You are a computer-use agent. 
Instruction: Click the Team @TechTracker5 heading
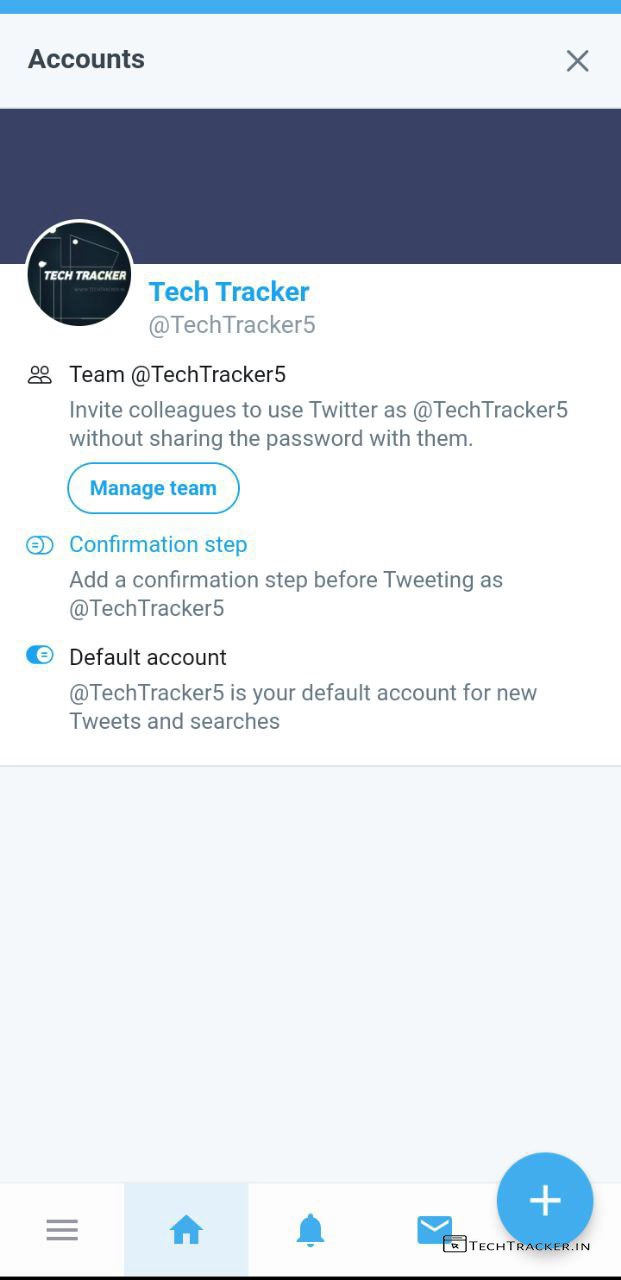click(177, 375)
